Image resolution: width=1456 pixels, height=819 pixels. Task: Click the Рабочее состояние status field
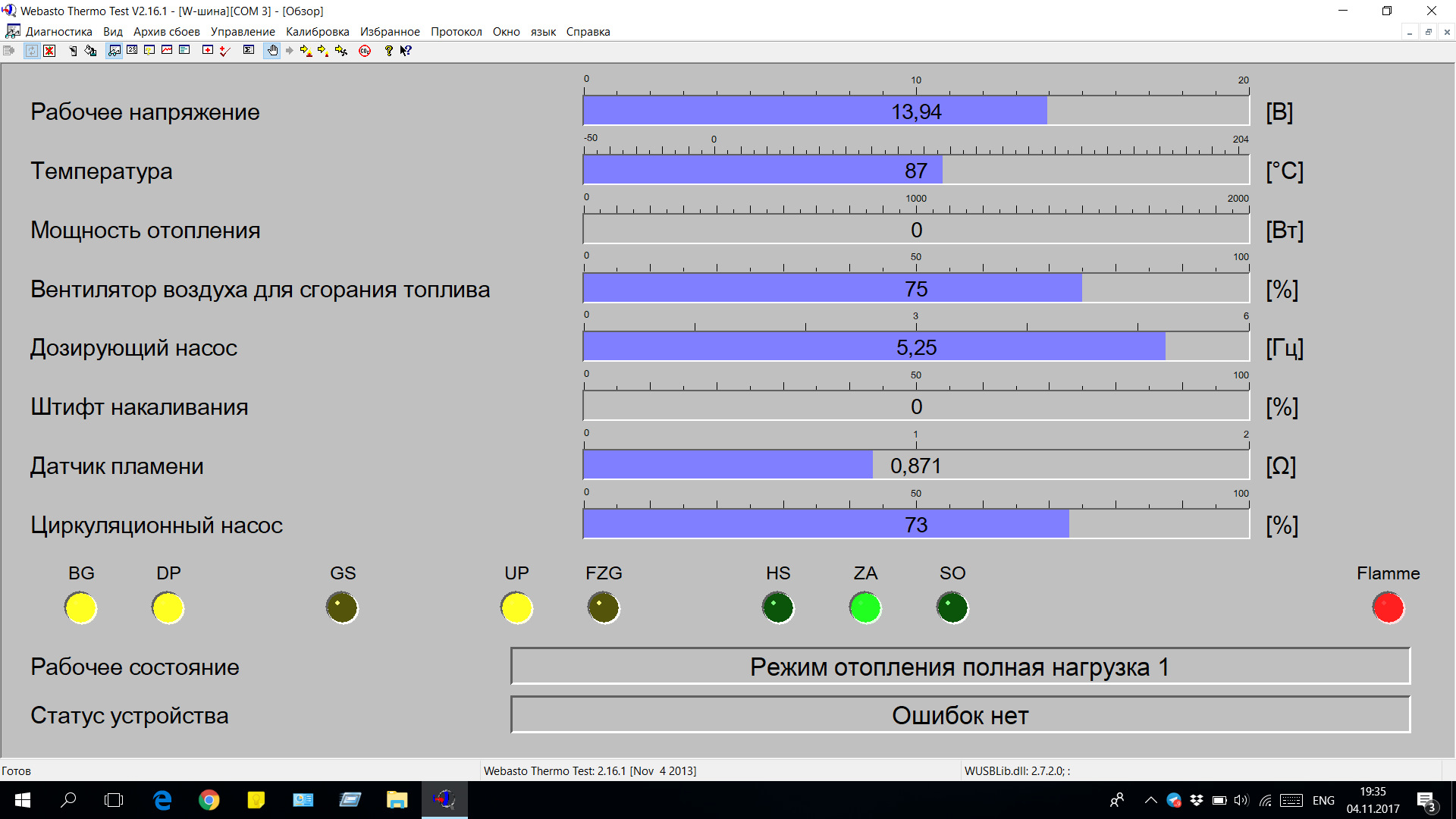point(960,667)
